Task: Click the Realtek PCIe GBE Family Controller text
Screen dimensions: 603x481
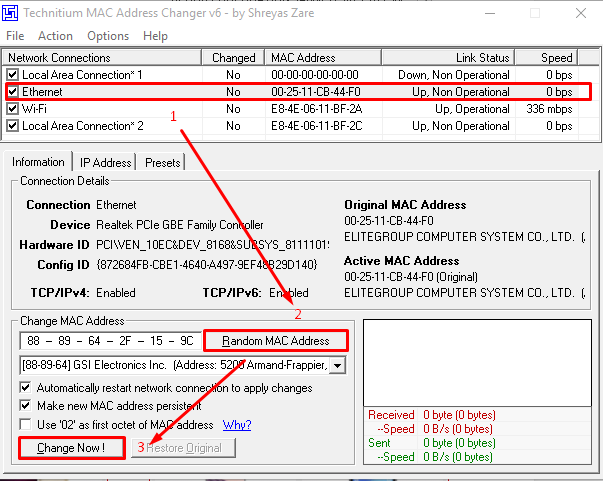Action: (x=180, y=225)
